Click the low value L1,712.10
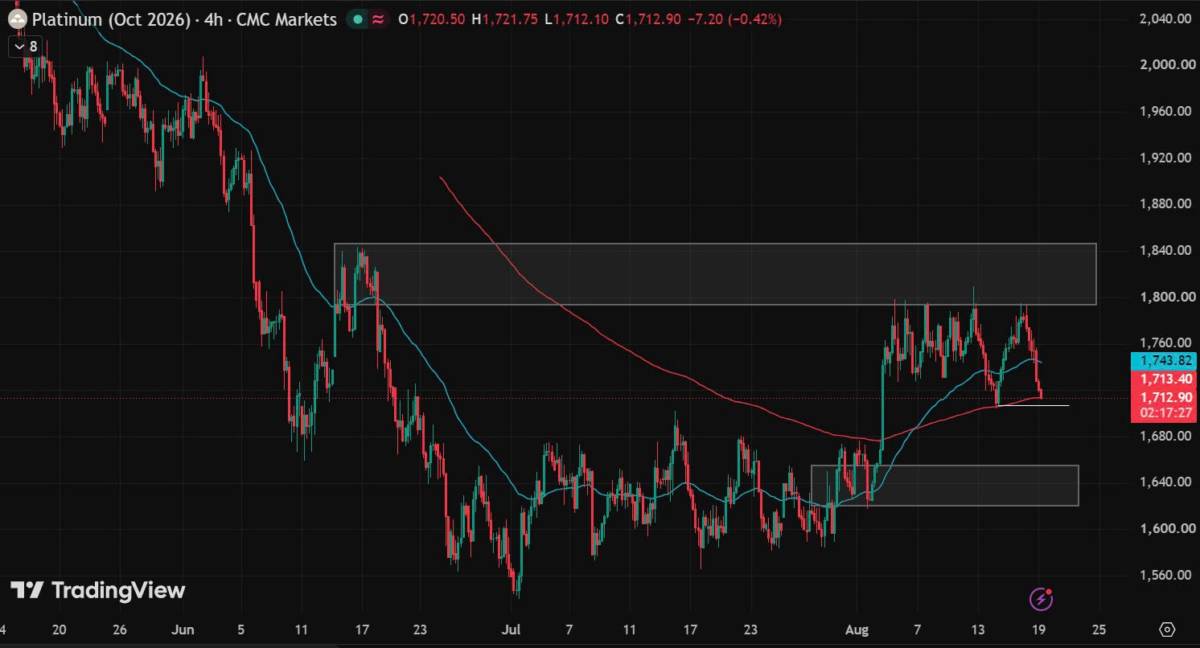Viewport: 1200px width, 648px height. pyautogui.click(x=577, y=19)
